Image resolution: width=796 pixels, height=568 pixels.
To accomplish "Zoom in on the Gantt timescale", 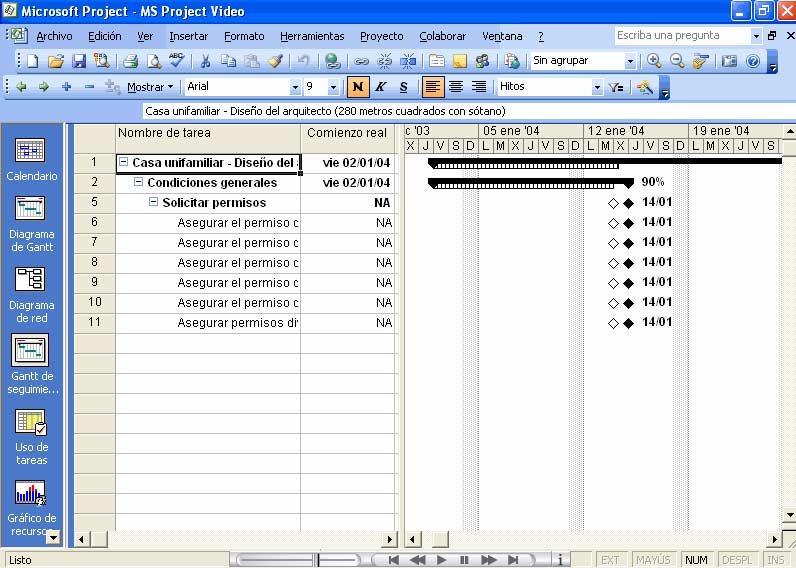I will coord(654,61).
